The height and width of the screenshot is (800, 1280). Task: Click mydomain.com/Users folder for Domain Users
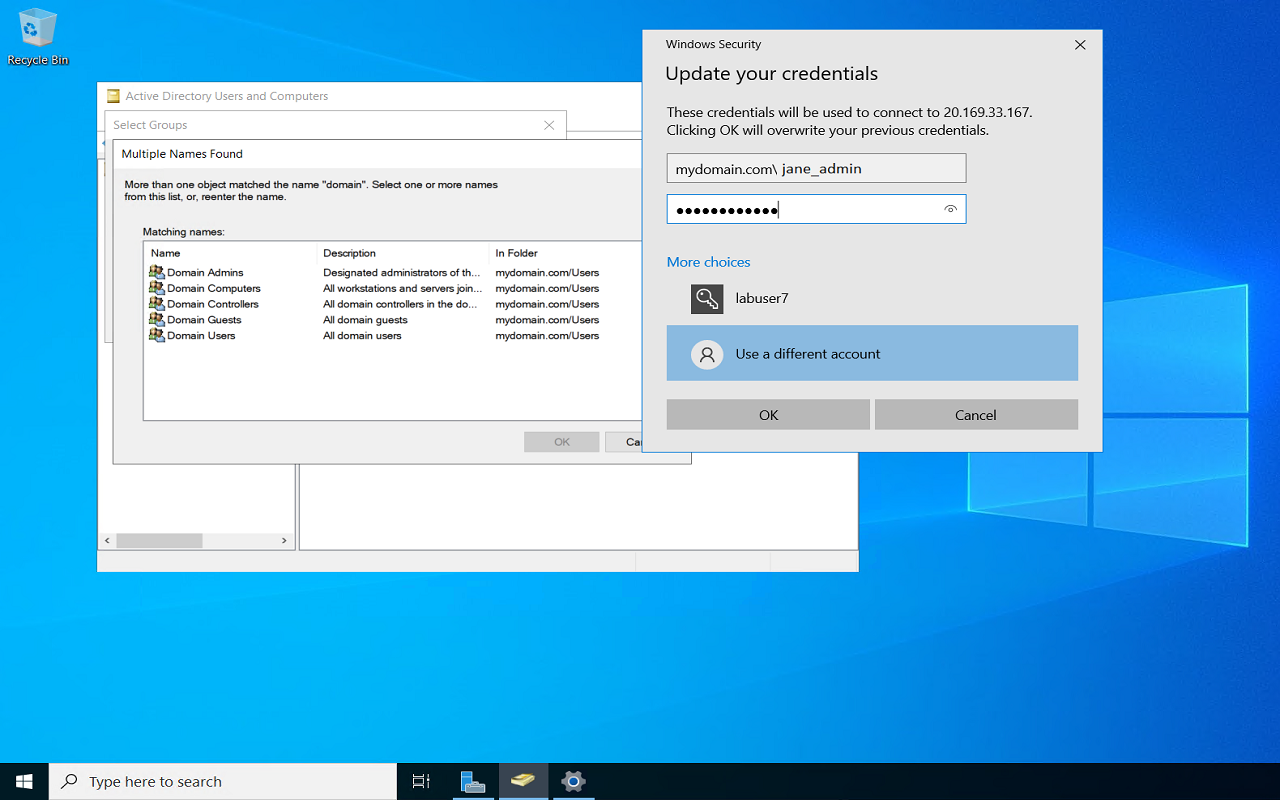547,336
